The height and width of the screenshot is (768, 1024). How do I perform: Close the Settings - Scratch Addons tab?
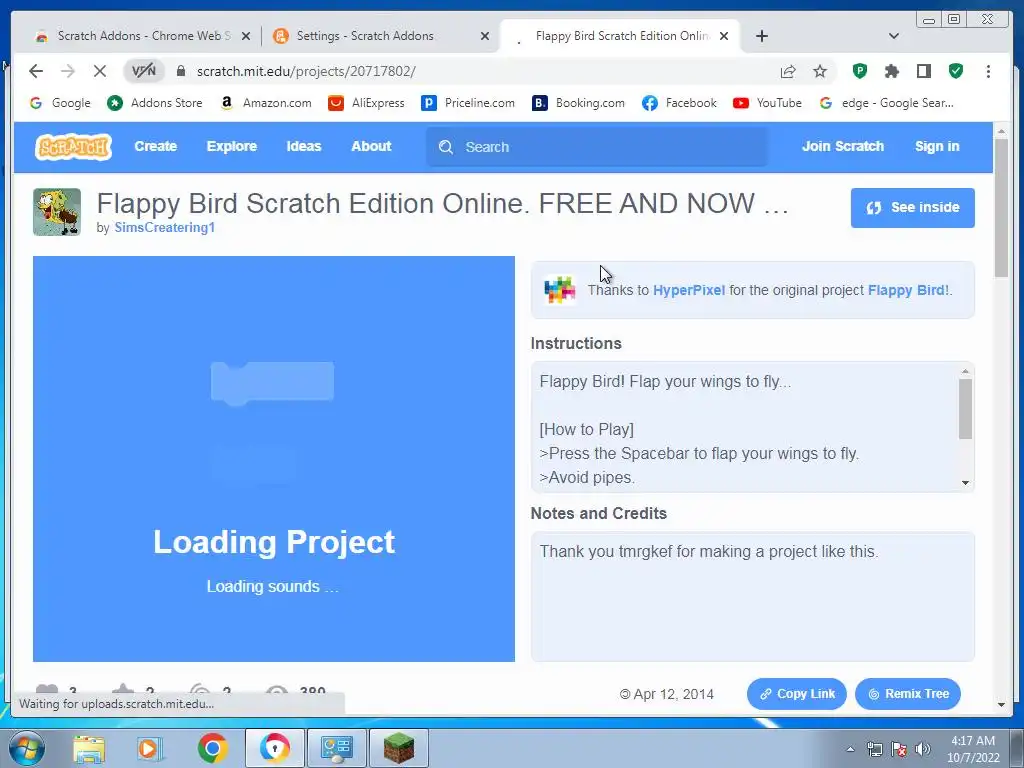[x=485, y=37]
